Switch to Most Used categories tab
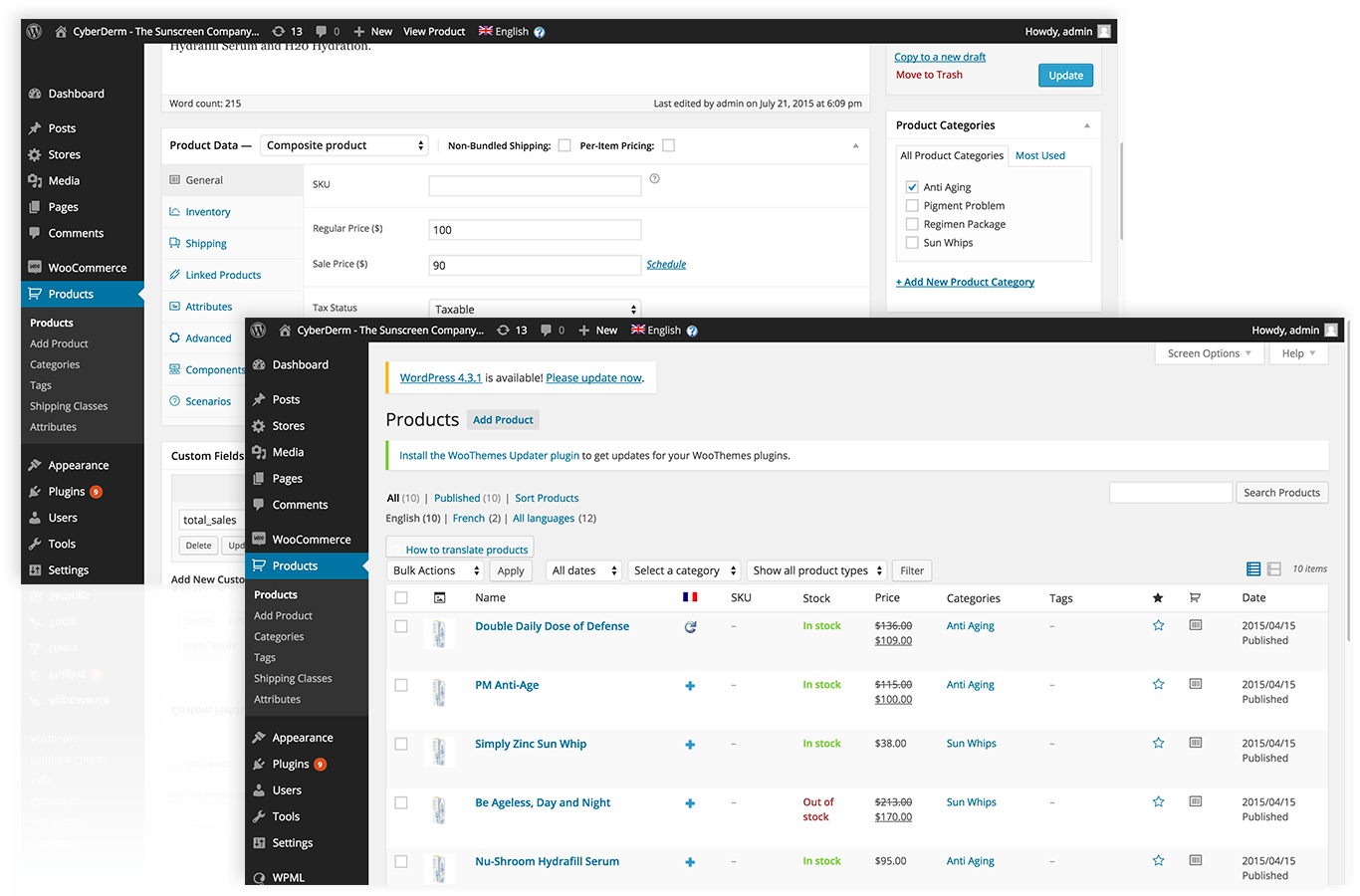 (x=1040, y=155)
